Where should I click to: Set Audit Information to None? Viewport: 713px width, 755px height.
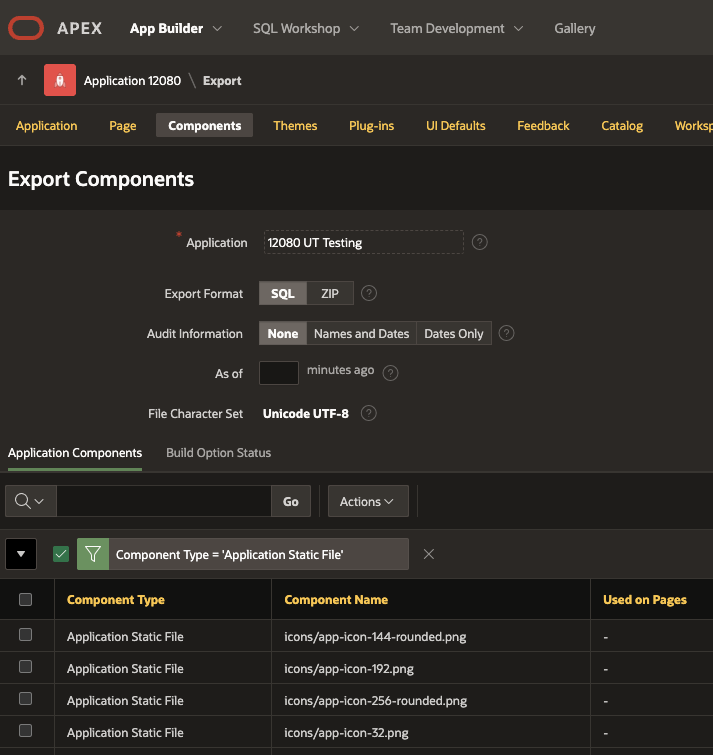click(x=283, y=333)
